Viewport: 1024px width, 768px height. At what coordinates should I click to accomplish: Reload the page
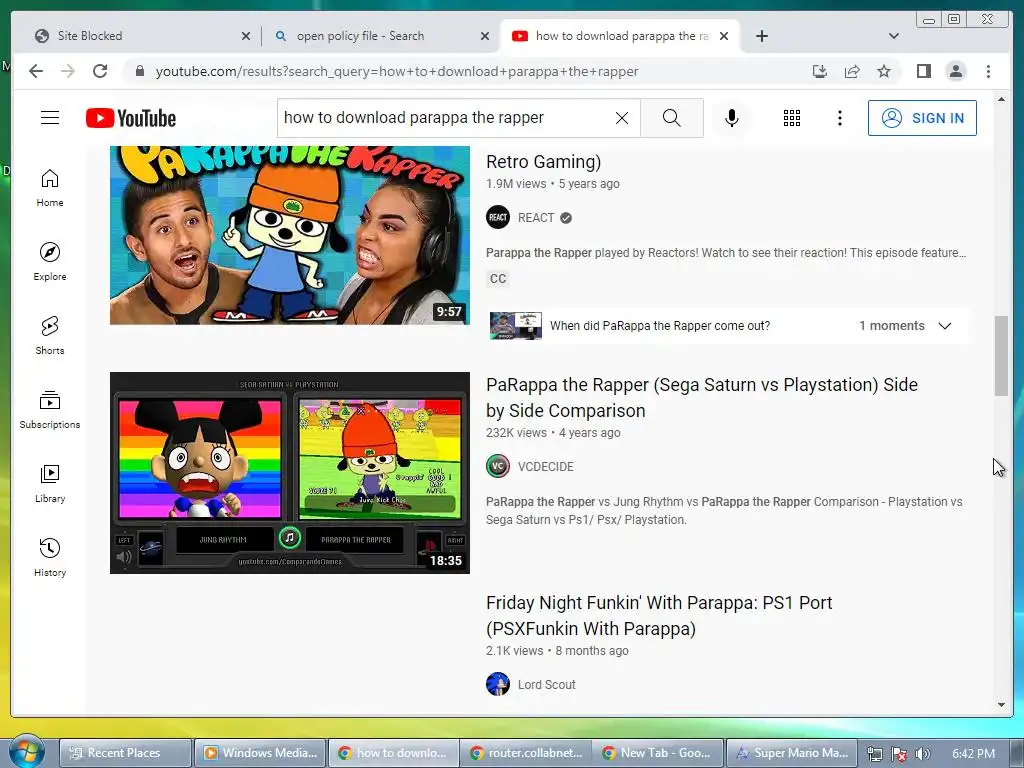point(100,71)
